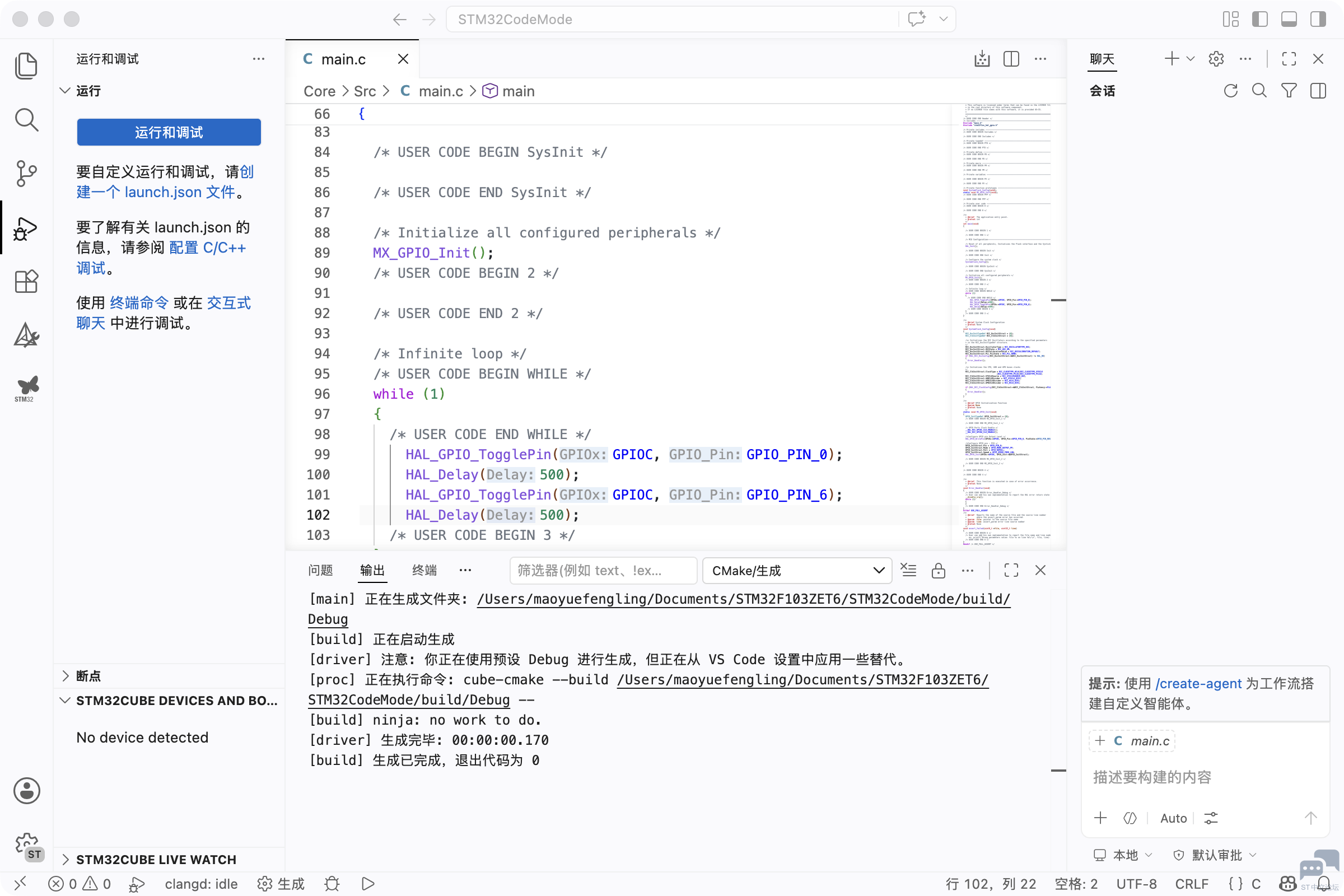Toggle the secondary side bar visibility

point(1318,20)
